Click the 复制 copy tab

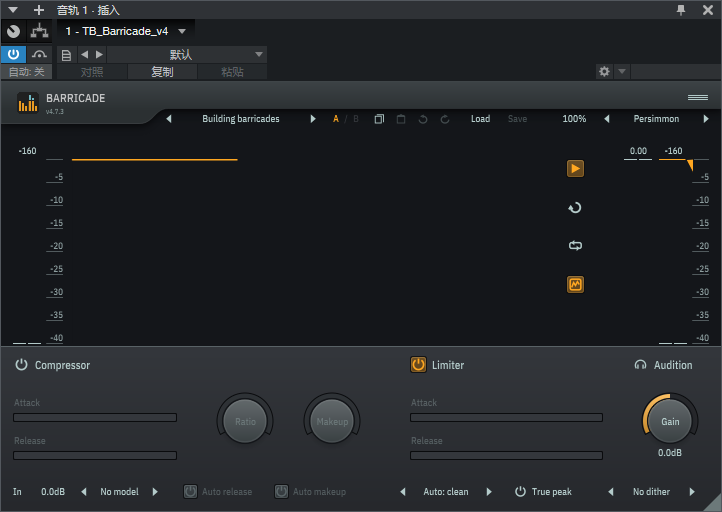162,72
